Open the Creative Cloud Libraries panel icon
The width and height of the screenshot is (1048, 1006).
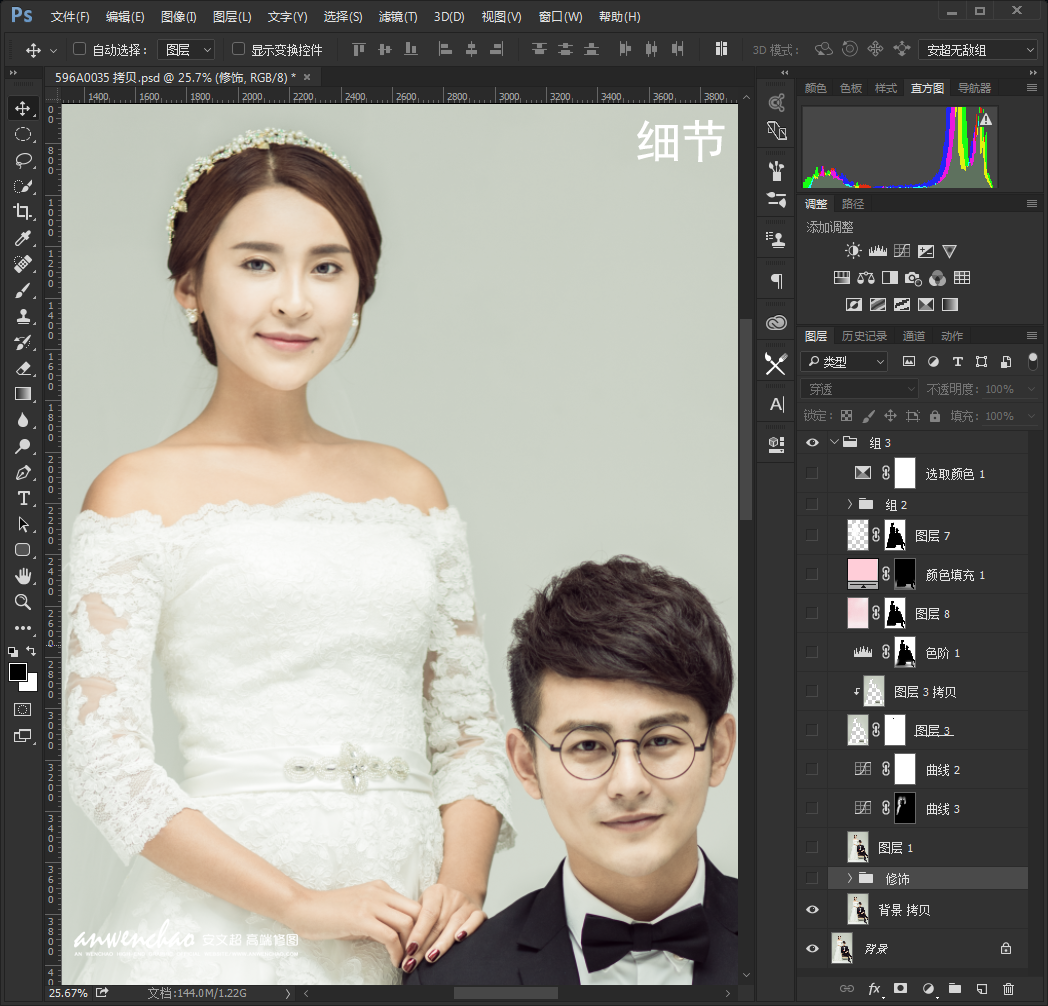(776, 323)
